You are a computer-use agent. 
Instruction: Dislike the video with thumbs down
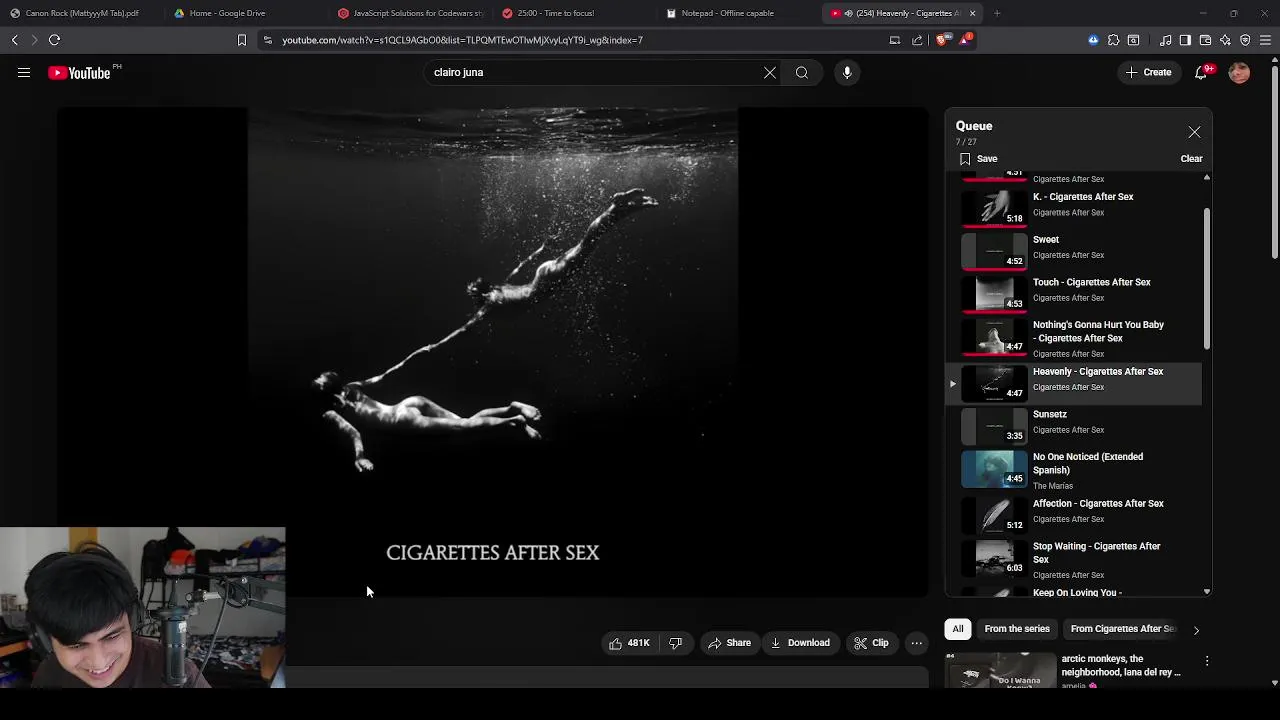click(x=675, y=643)
